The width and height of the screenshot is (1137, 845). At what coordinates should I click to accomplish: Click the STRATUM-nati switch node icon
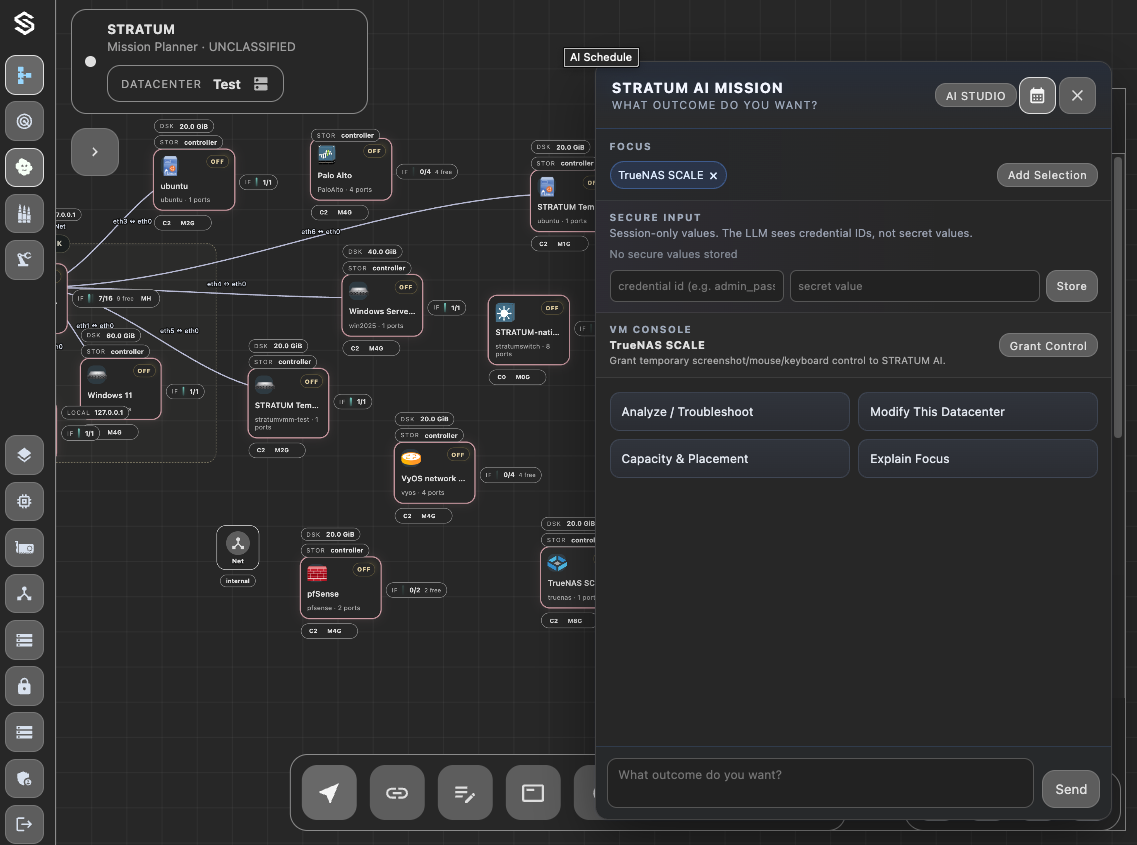click(x=505, y=313)
